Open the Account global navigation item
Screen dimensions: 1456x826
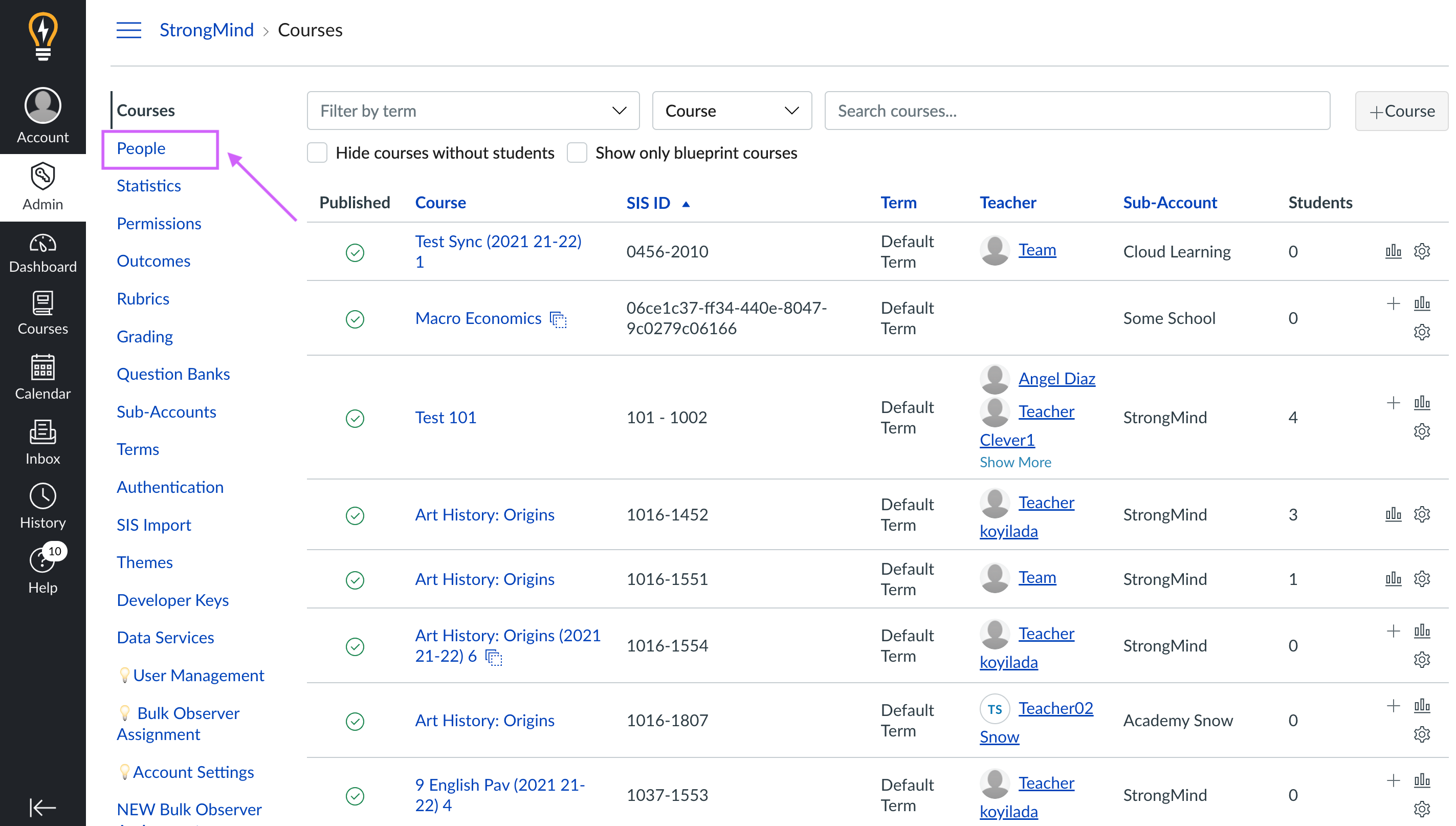pyautogui.click(x=42, y=116)
